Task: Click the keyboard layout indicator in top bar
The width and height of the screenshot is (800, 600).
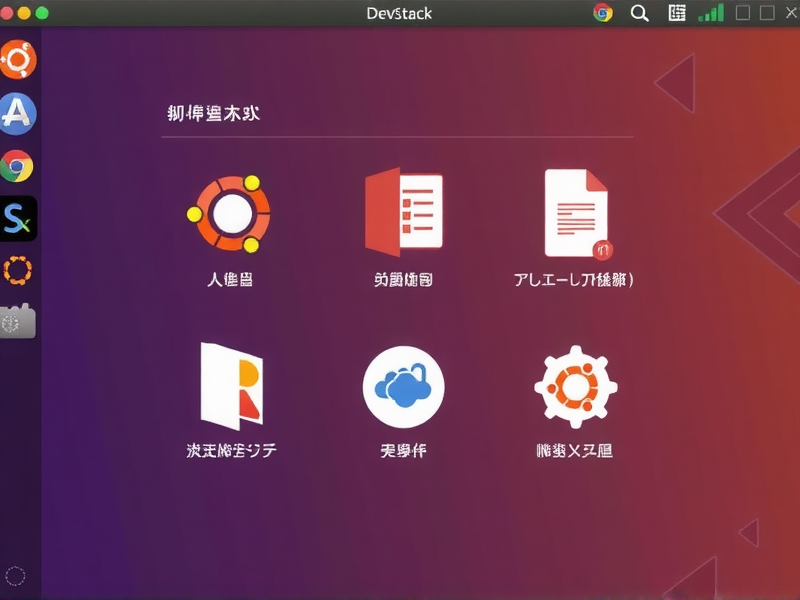Action: pos(676,13)
